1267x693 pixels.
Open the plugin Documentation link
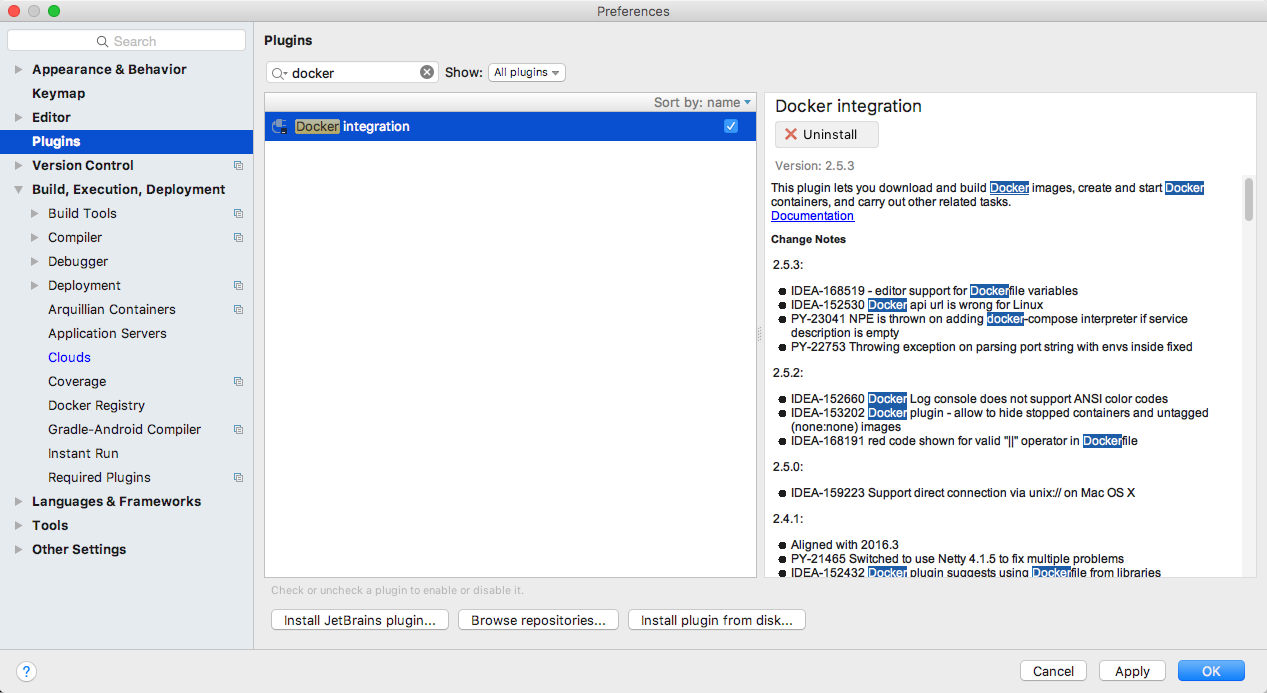pyautogui.click(x=812, y=216)
